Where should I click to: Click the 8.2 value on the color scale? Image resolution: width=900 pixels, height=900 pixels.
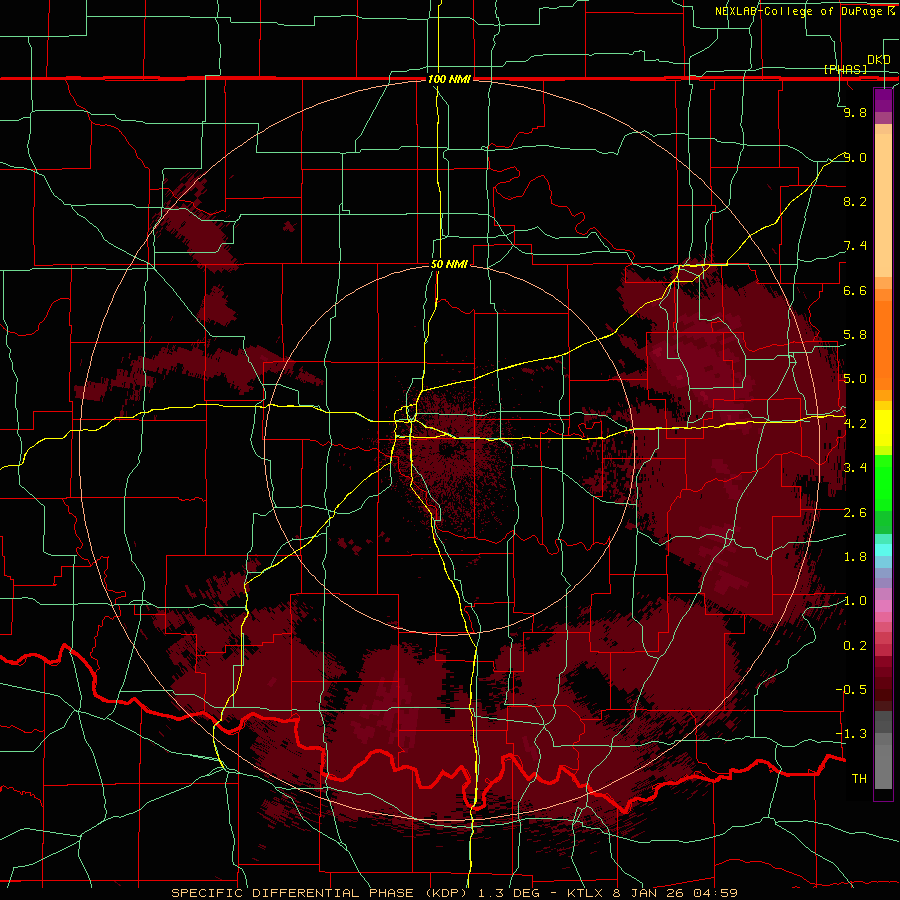(855, 201)
